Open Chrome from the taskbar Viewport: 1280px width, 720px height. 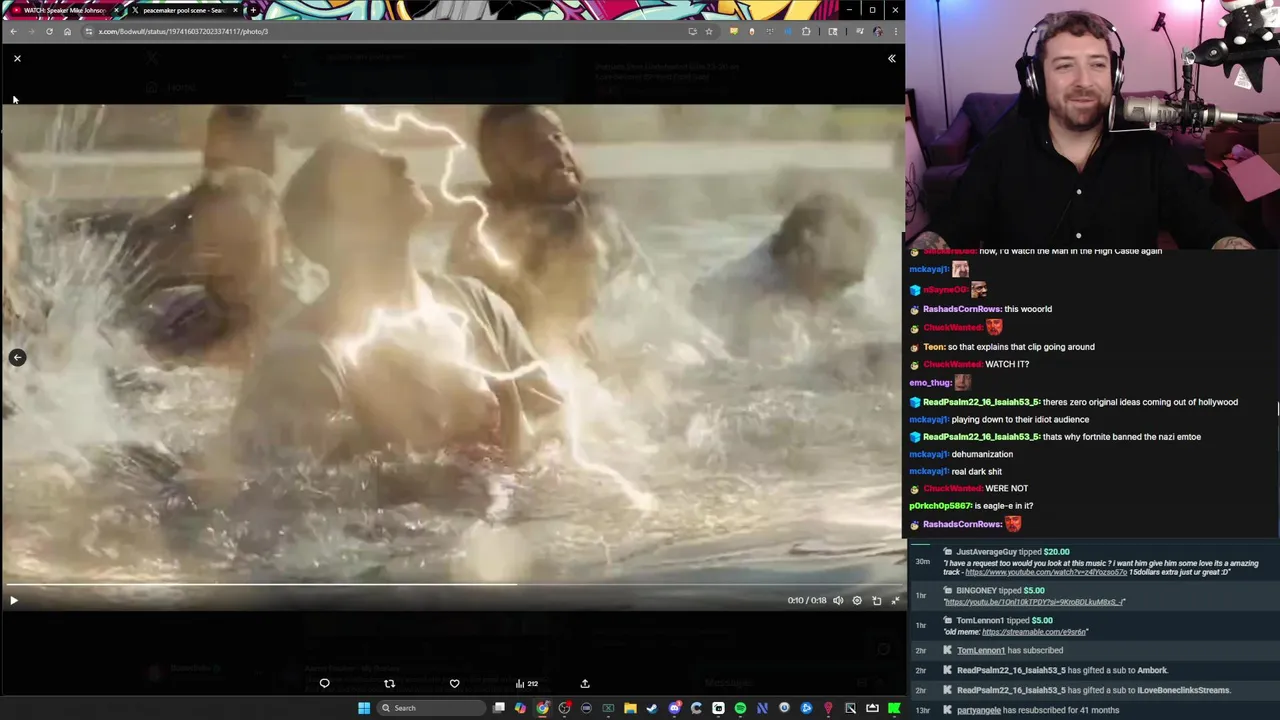[542, 708]
